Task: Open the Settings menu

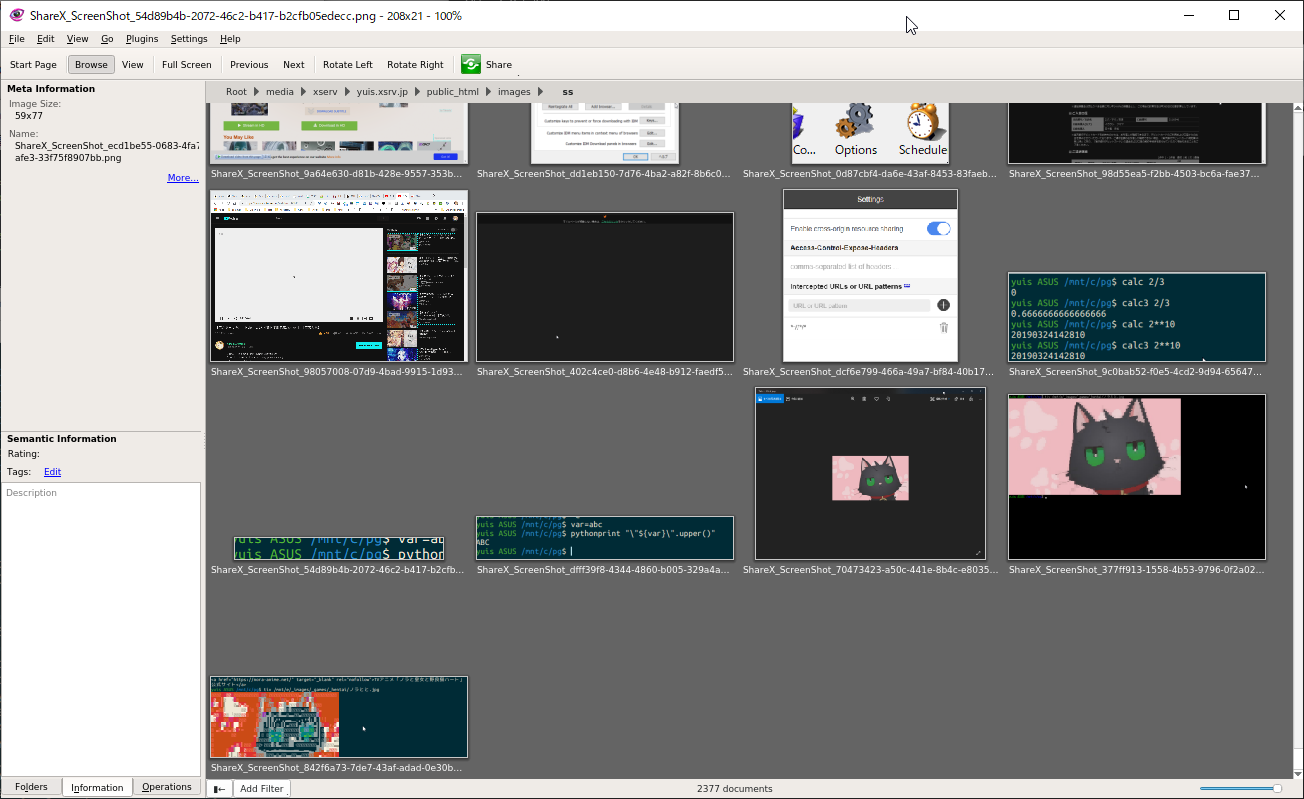Action: pyautogui.click(x=189, y=39)
